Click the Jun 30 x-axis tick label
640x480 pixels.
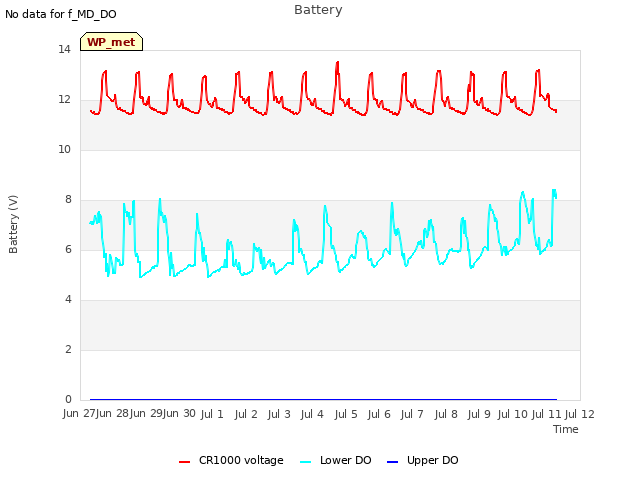(x=179, y=413)
